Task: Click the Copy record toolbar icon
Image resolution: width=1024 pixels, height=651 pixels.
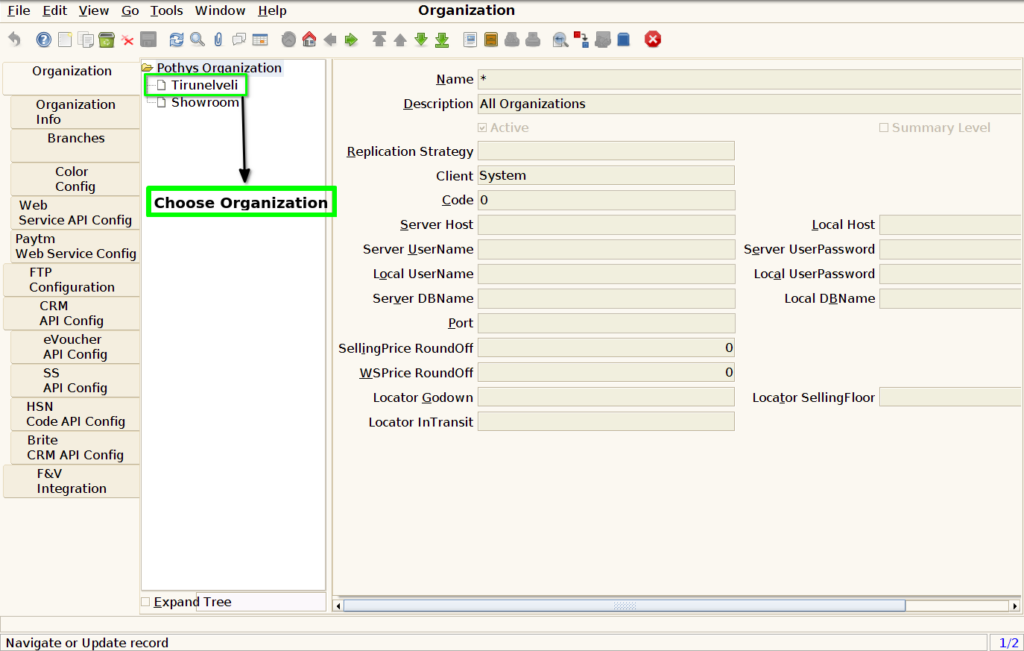Action: pos(86,40)
